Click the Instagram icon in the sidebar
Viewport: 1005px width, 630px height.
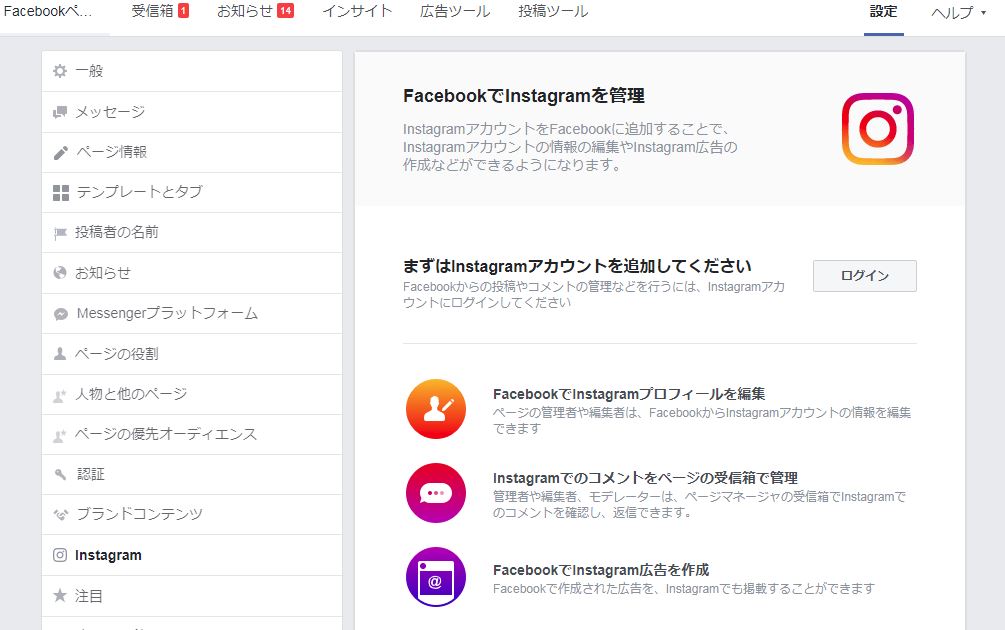(x=60, y=555)
